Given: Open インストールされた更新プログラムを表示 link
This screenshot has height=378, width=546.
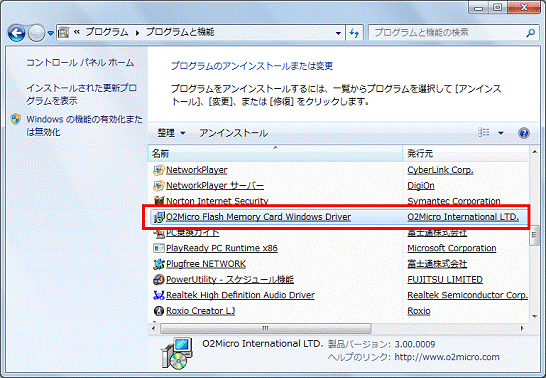Looking at the screenshot, I should 81,94.
